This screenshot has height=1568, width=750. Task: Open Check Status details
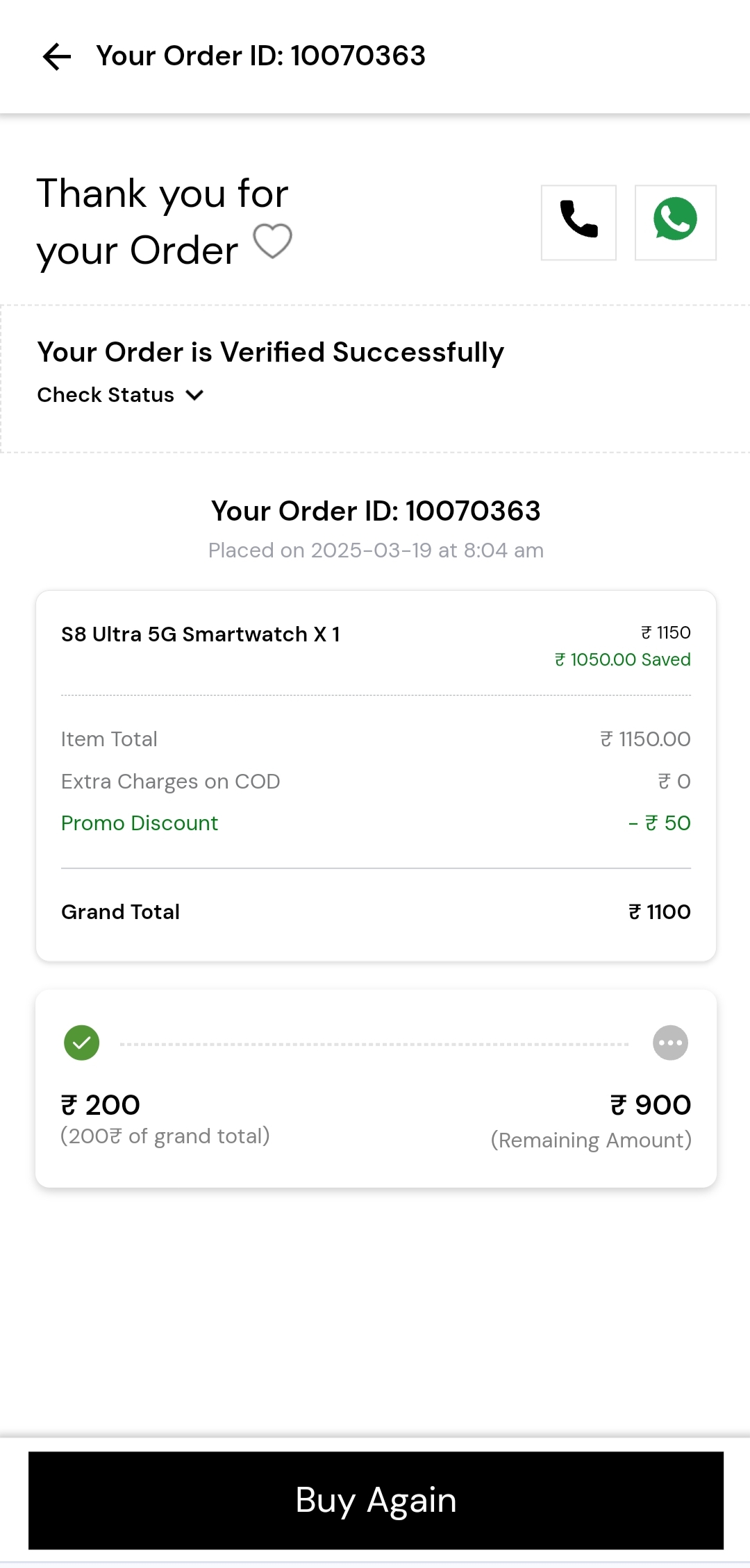[106, 395]
